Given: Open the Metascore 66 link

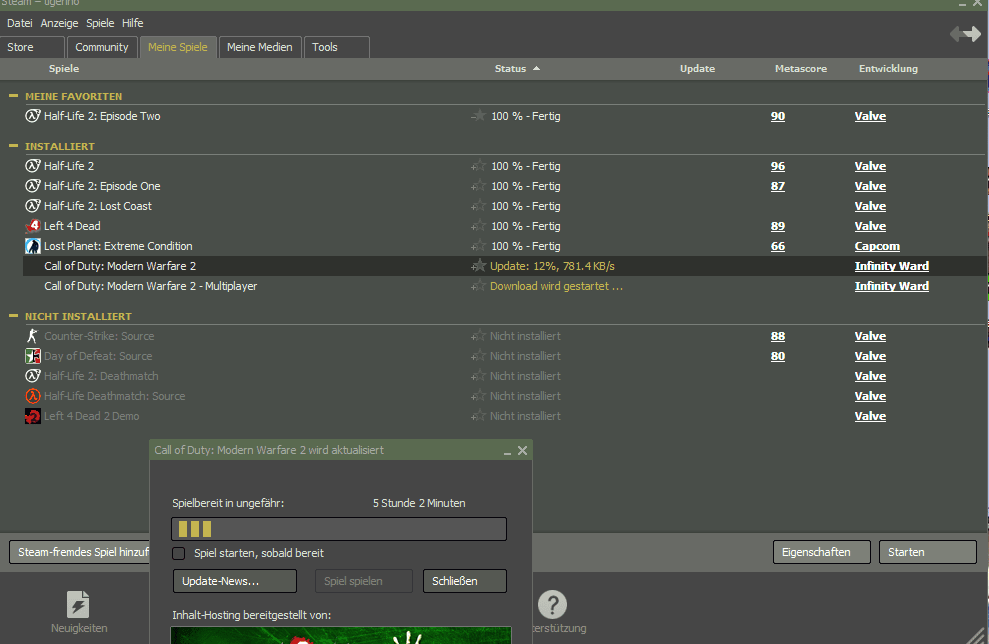Looking at the screenshot, I should click(x=778, y=246).
